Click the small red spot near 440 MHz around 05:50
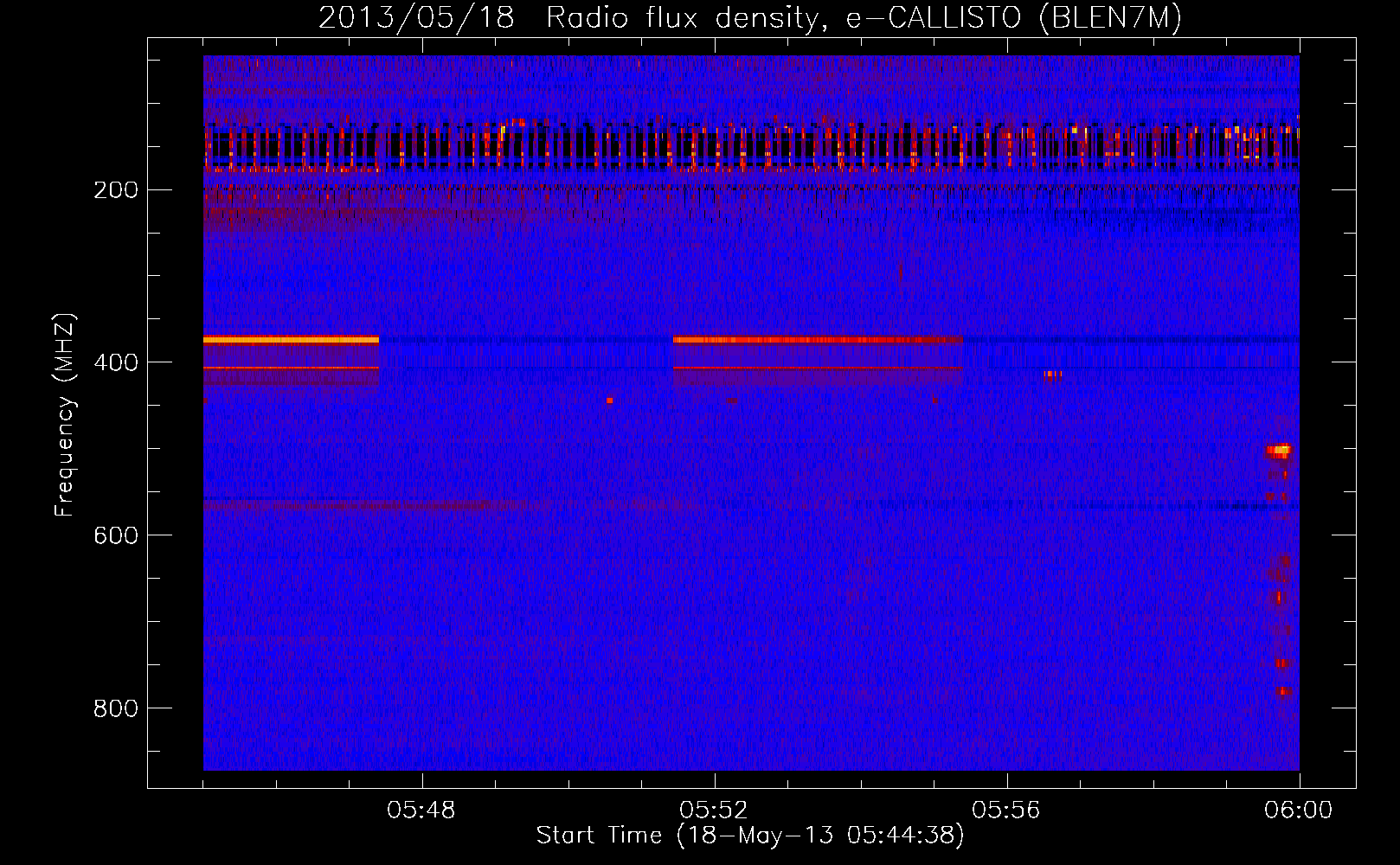This screenshot has width=1400, height=865. click(610, 400)
